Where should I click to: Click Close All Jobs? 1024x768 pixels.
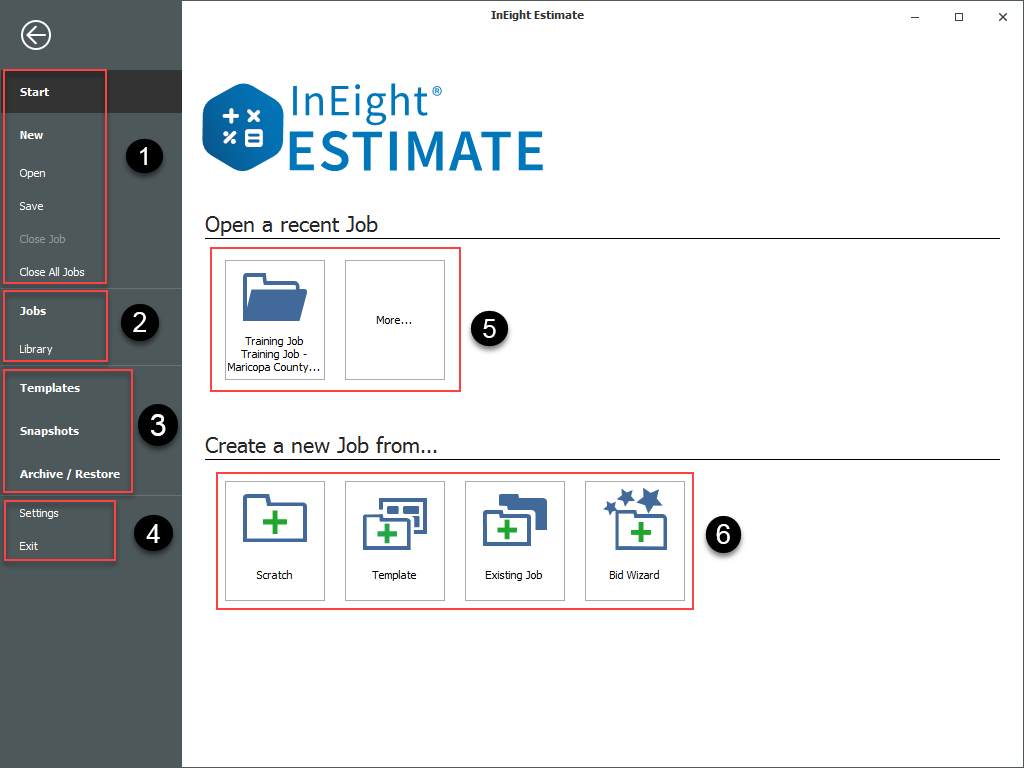[x=52, y=272]
